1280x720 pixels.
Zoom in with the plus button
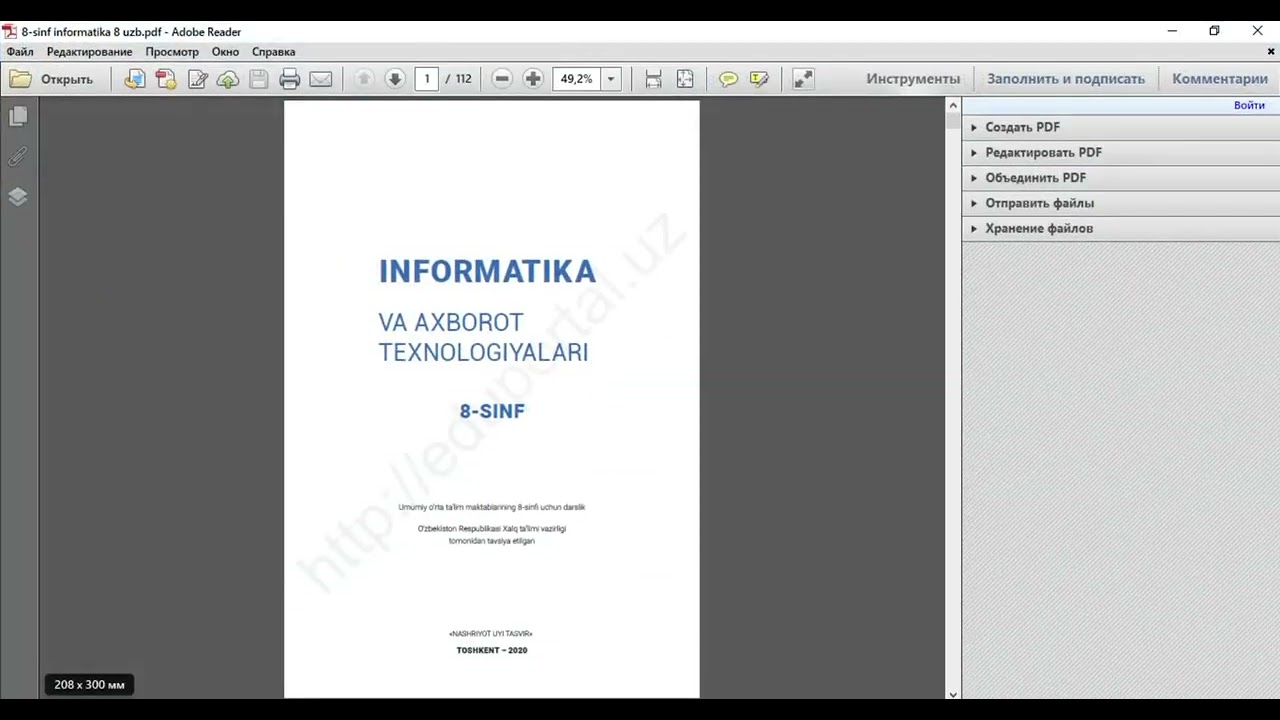533,79
